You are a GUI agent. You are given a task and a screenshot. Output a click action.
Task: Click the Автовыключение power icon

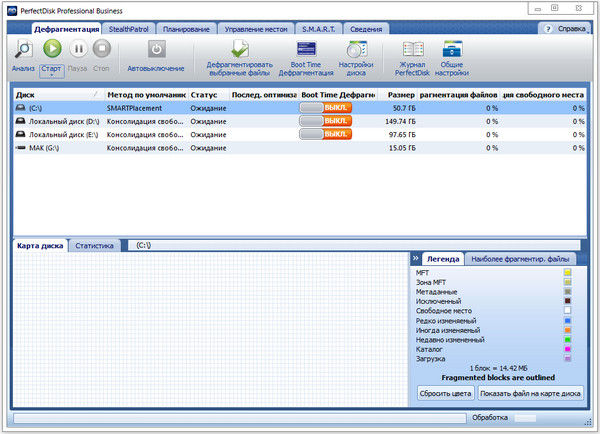[x=156, y=48]
